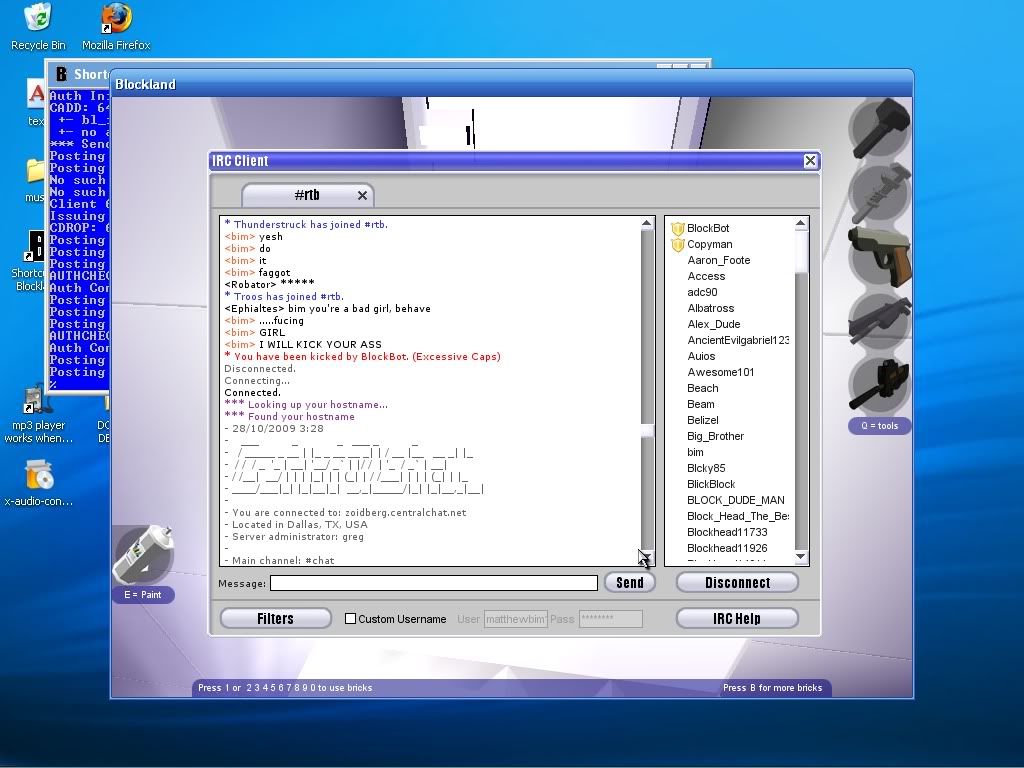Click the Q = tools label
The width and height of the screenshot is (1024, 768).
[880, 426]
